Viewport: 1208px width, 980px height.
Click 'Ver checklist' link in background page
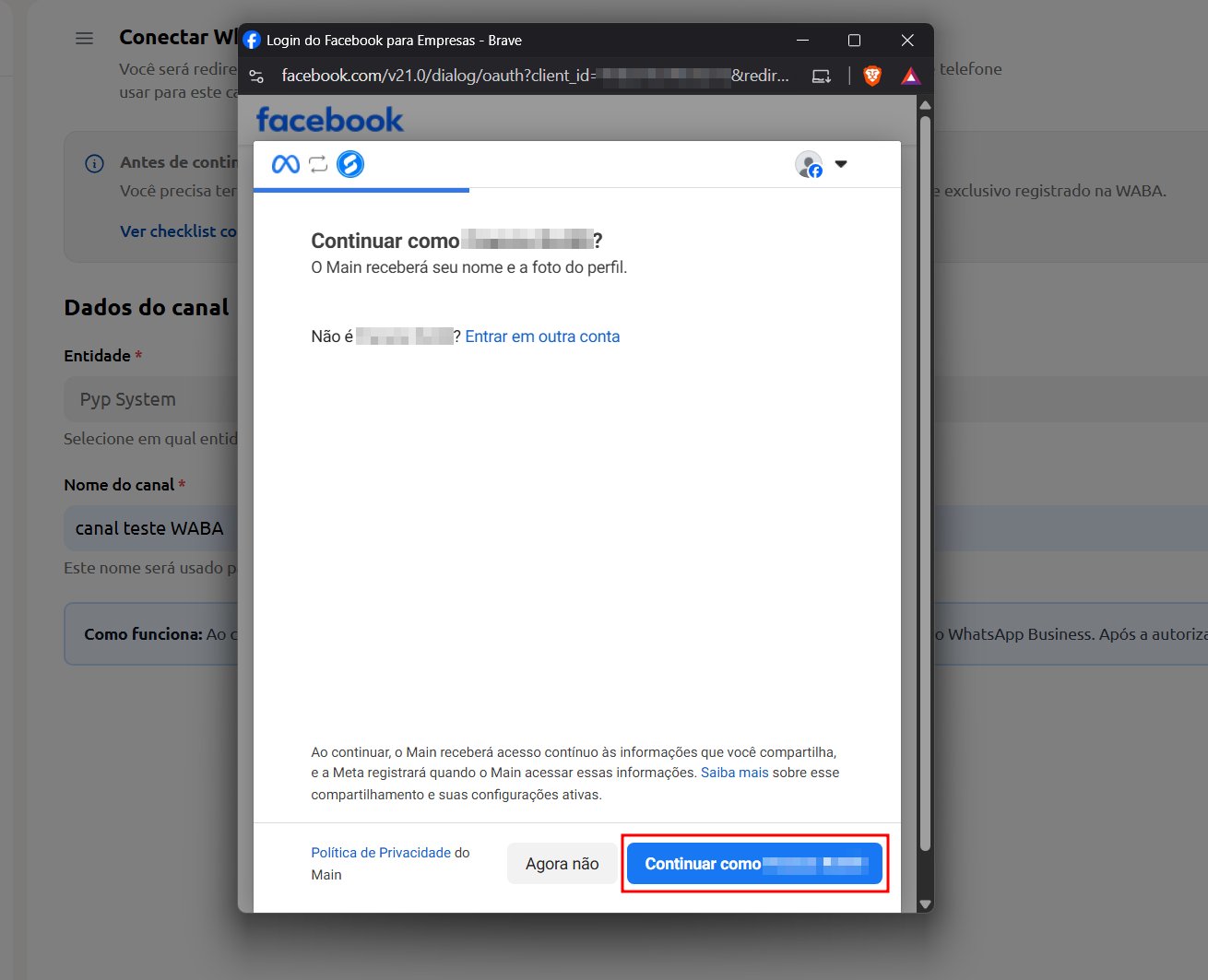pos(178,231)
